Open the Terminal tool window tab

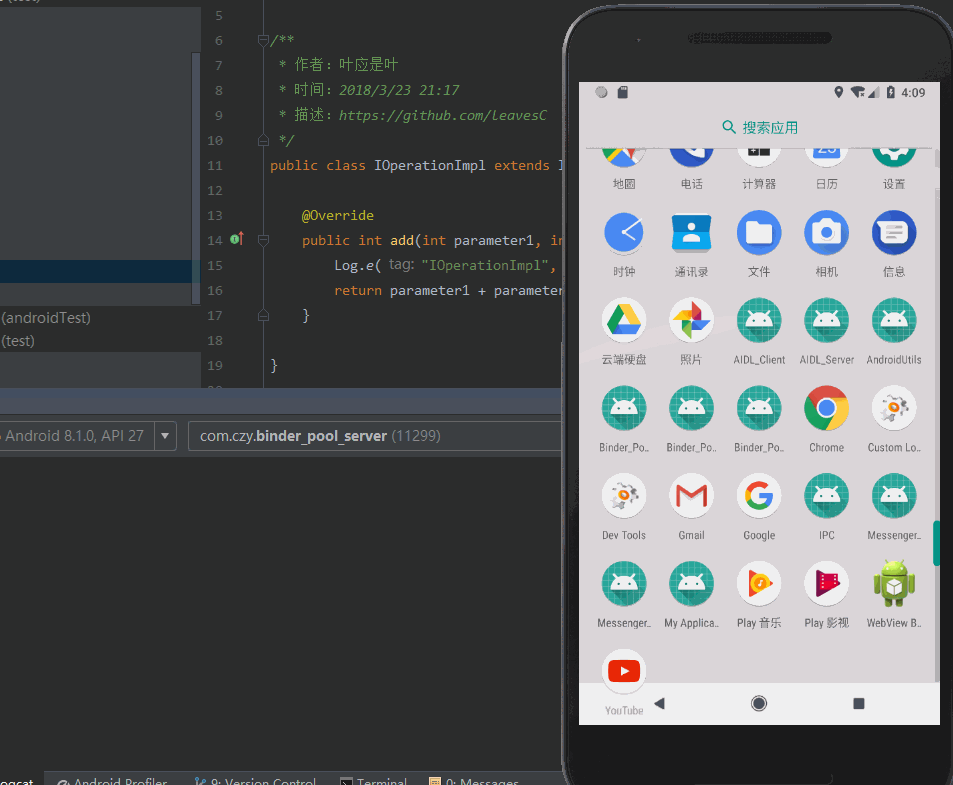373,781
